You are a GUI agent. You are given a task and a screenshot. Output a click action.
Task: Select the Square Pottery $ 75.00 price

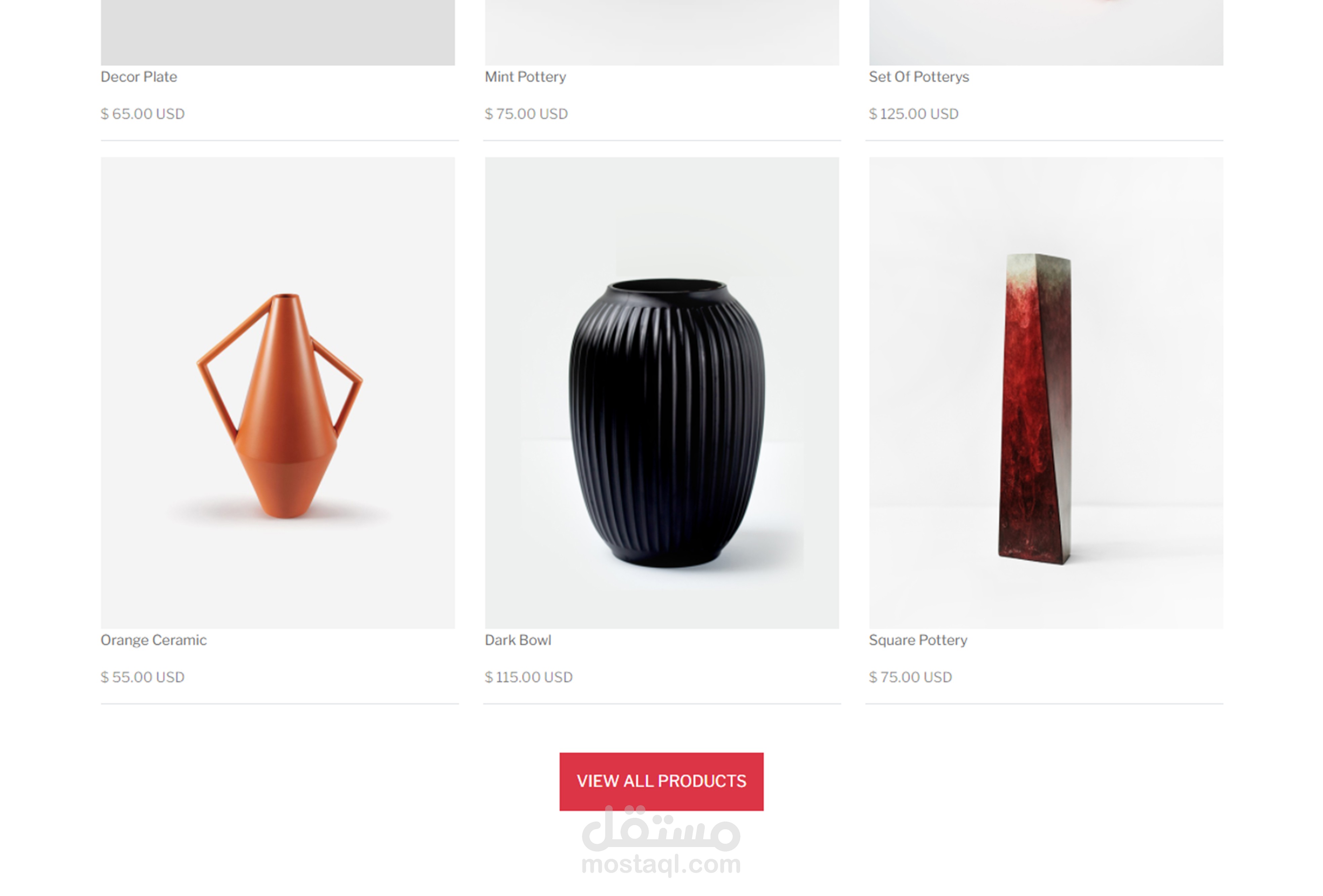(910, 677)
